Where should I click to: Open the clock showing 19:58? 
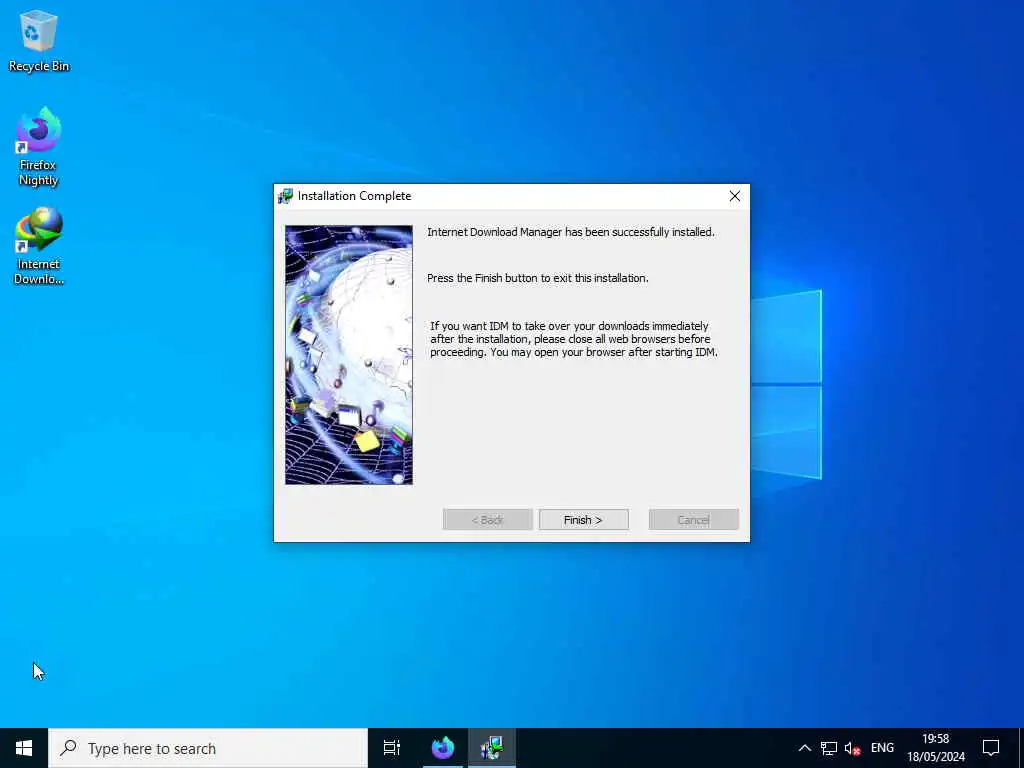point(936,748)
